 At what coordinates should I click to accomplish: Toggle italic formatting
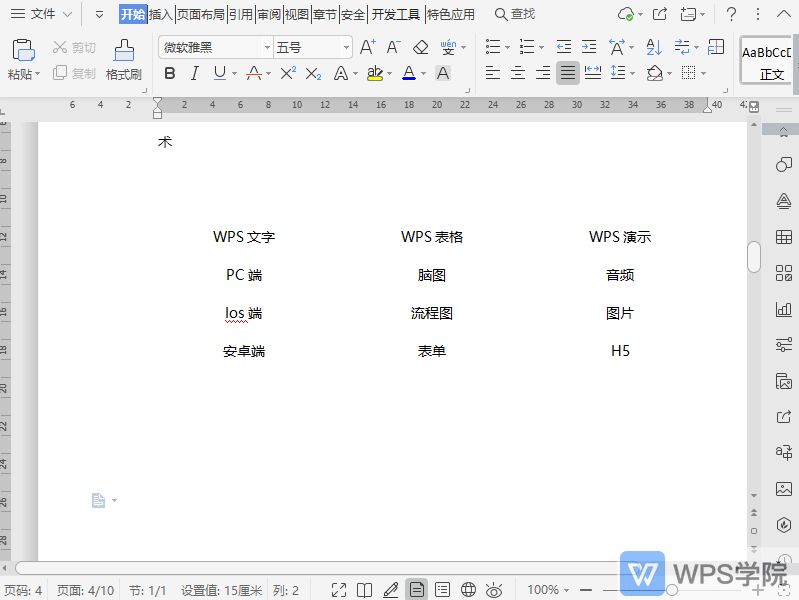195,73
